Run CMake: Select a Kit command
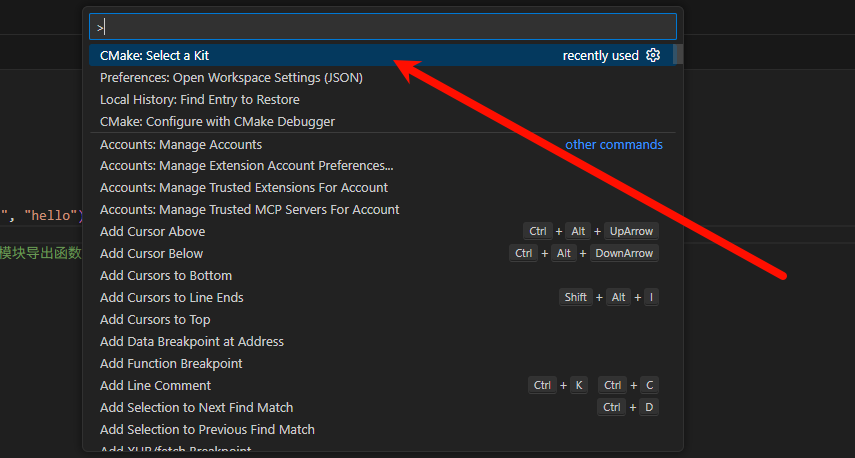The image size is (855, 458). (381, 56)
